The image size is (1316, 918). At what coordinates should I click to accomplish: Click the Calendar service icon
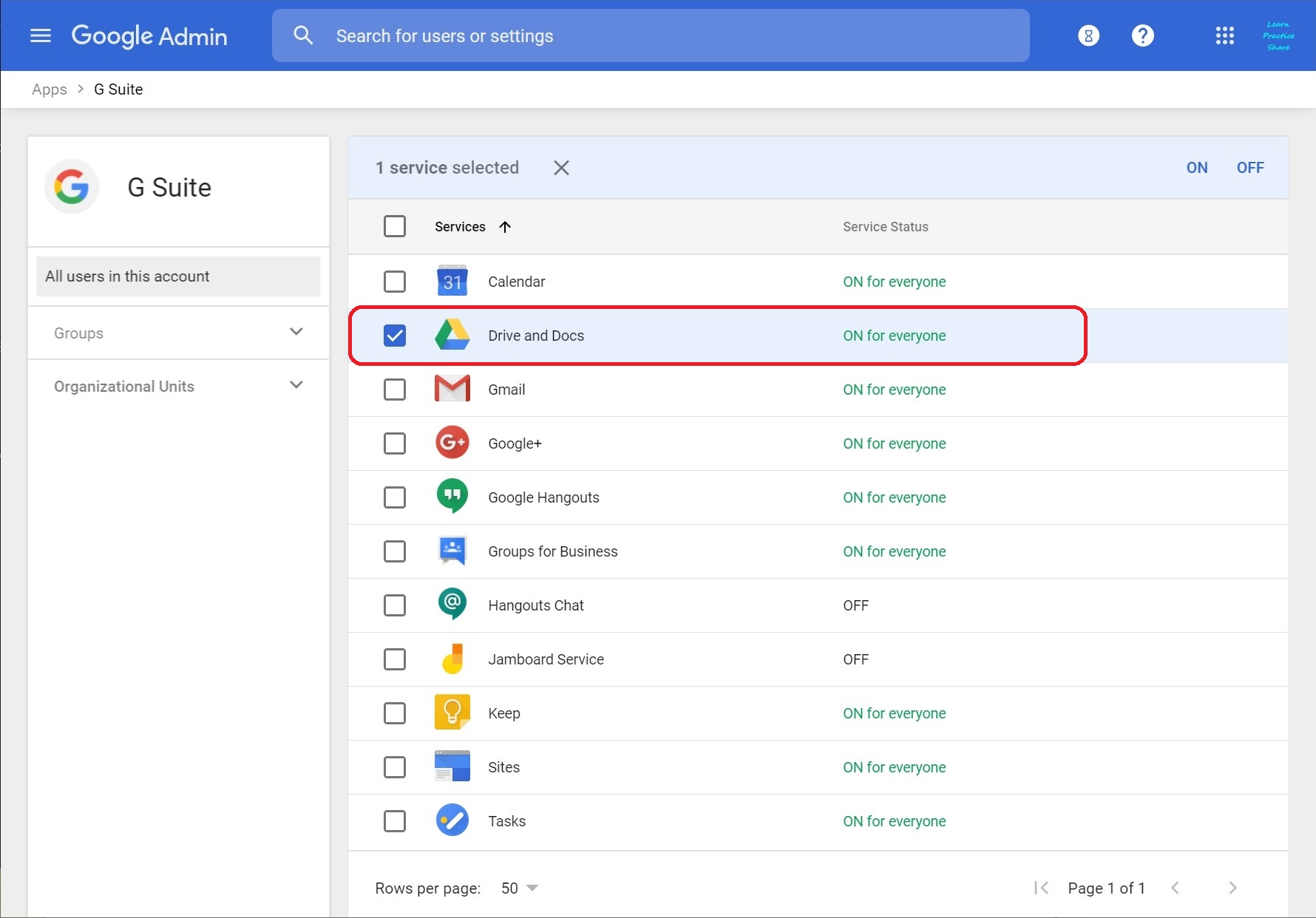pos(452,281)
